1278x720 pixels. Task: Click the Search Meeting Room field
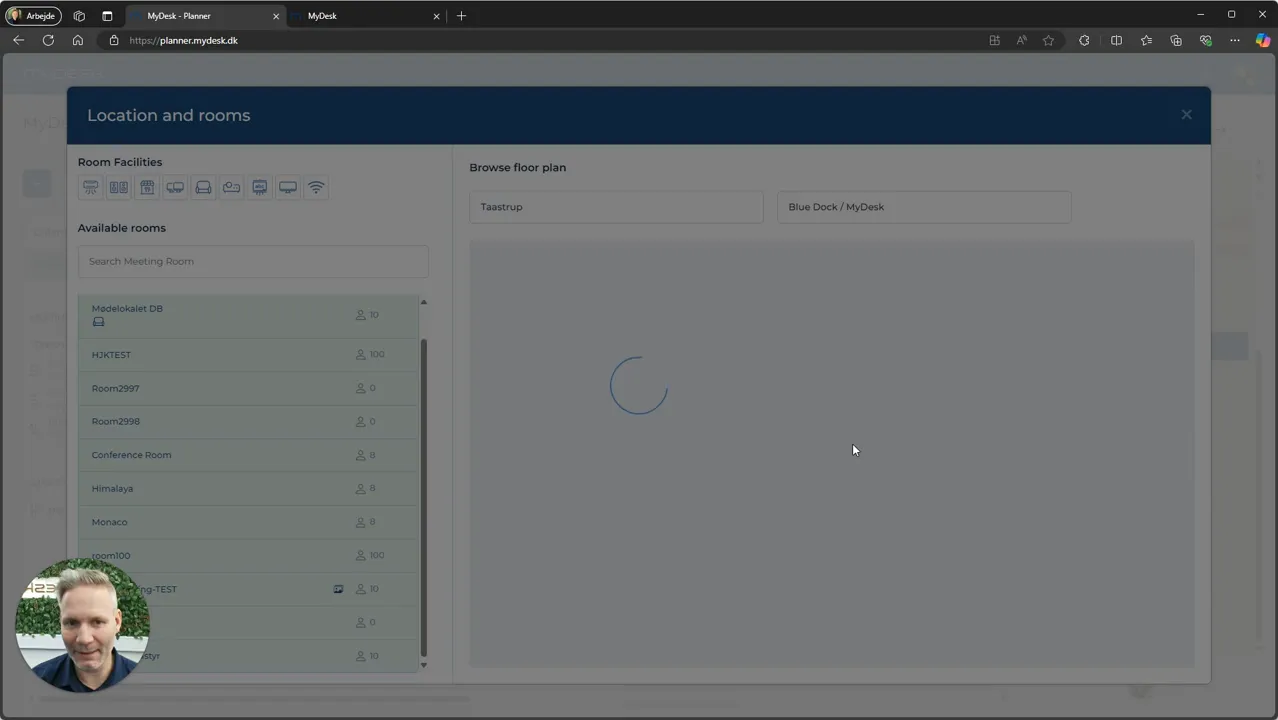pyautogui.click(x=253, y=261)
